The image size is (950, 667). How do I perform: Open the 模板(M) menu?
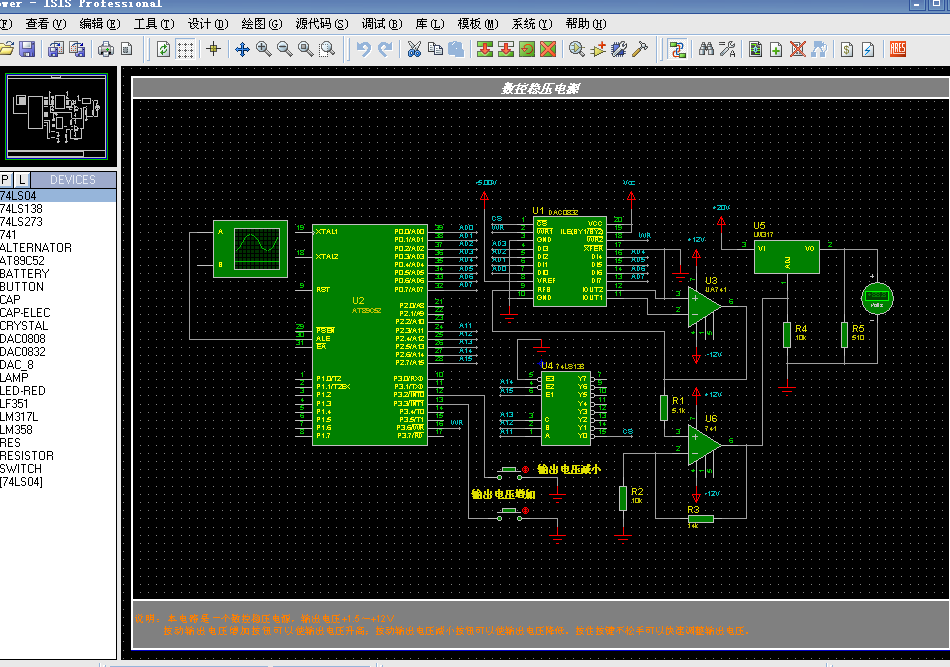(x=478, y=24)
